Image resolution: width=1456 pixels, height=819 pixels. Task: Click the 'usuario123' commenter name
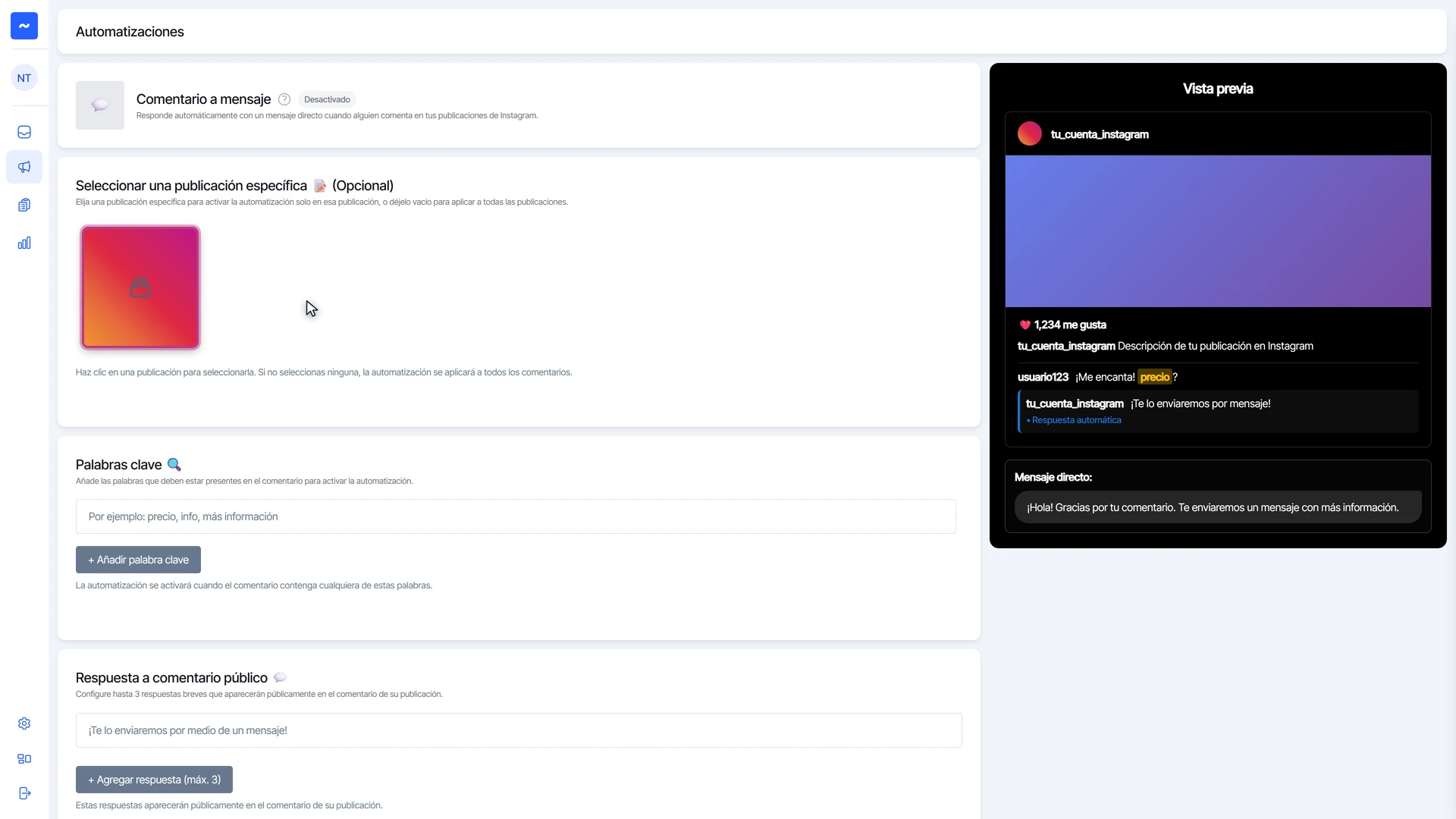coord(1043,377)
